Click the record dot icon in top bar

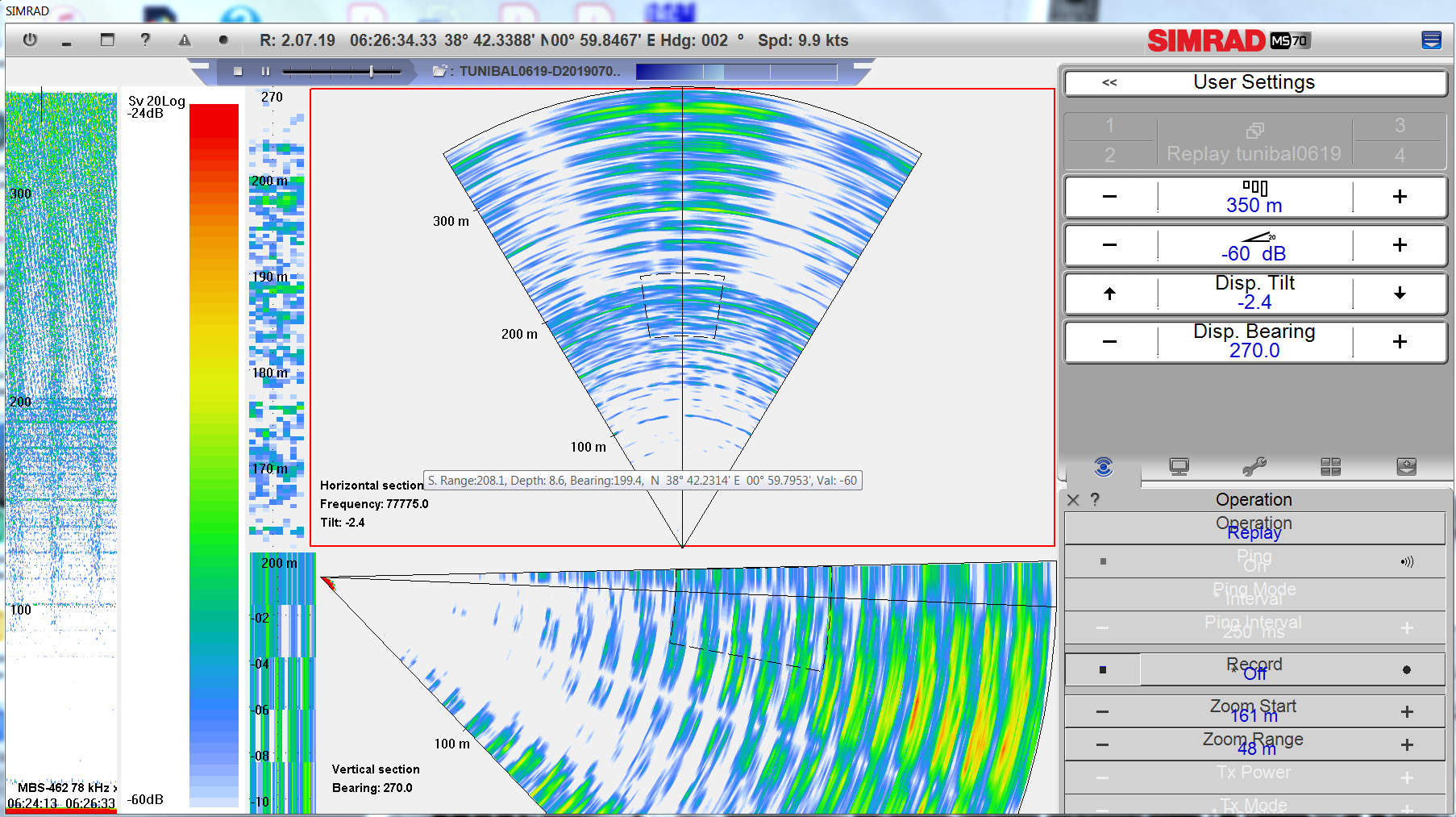point(223,40)
